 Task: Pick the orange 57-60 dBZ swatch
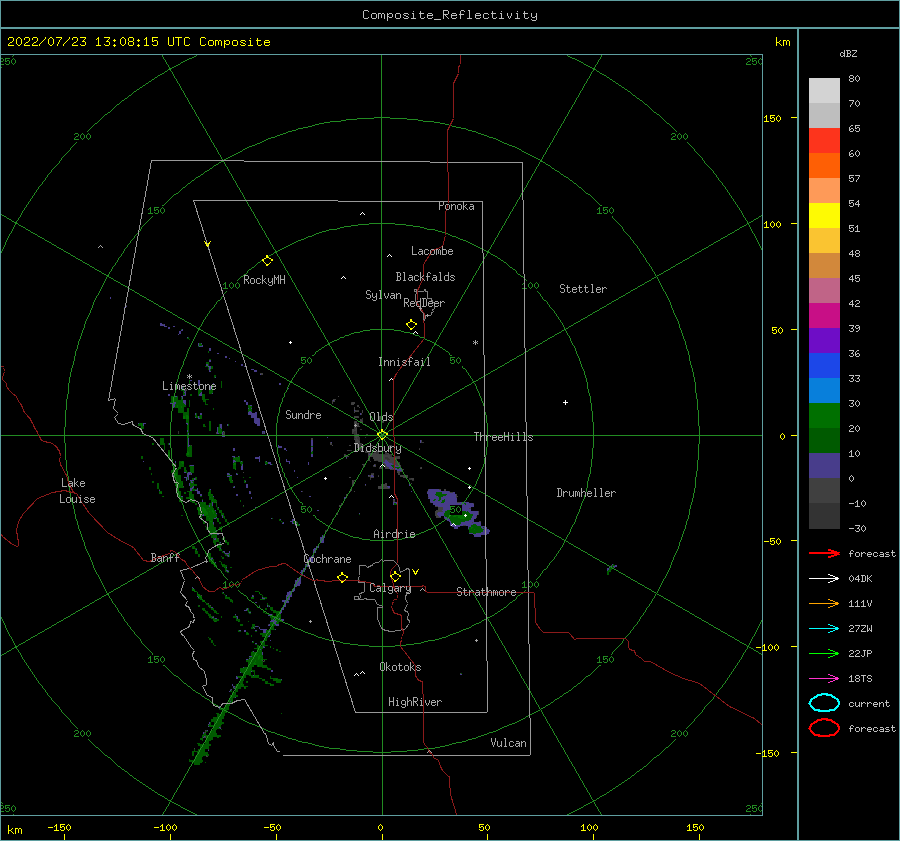[824, 166]
